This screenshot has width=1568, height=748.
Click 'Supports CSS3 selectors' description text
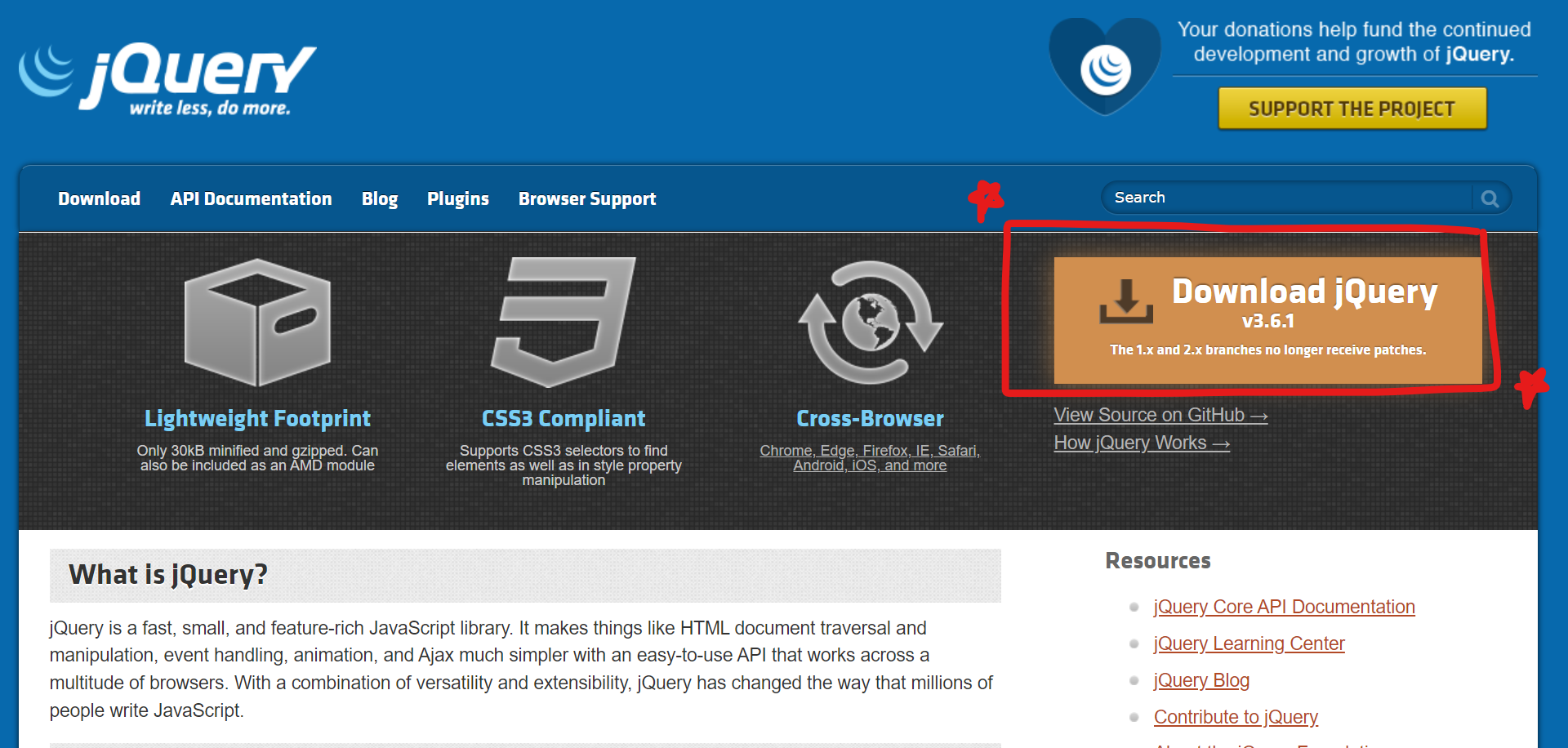[x=563, y=465]
